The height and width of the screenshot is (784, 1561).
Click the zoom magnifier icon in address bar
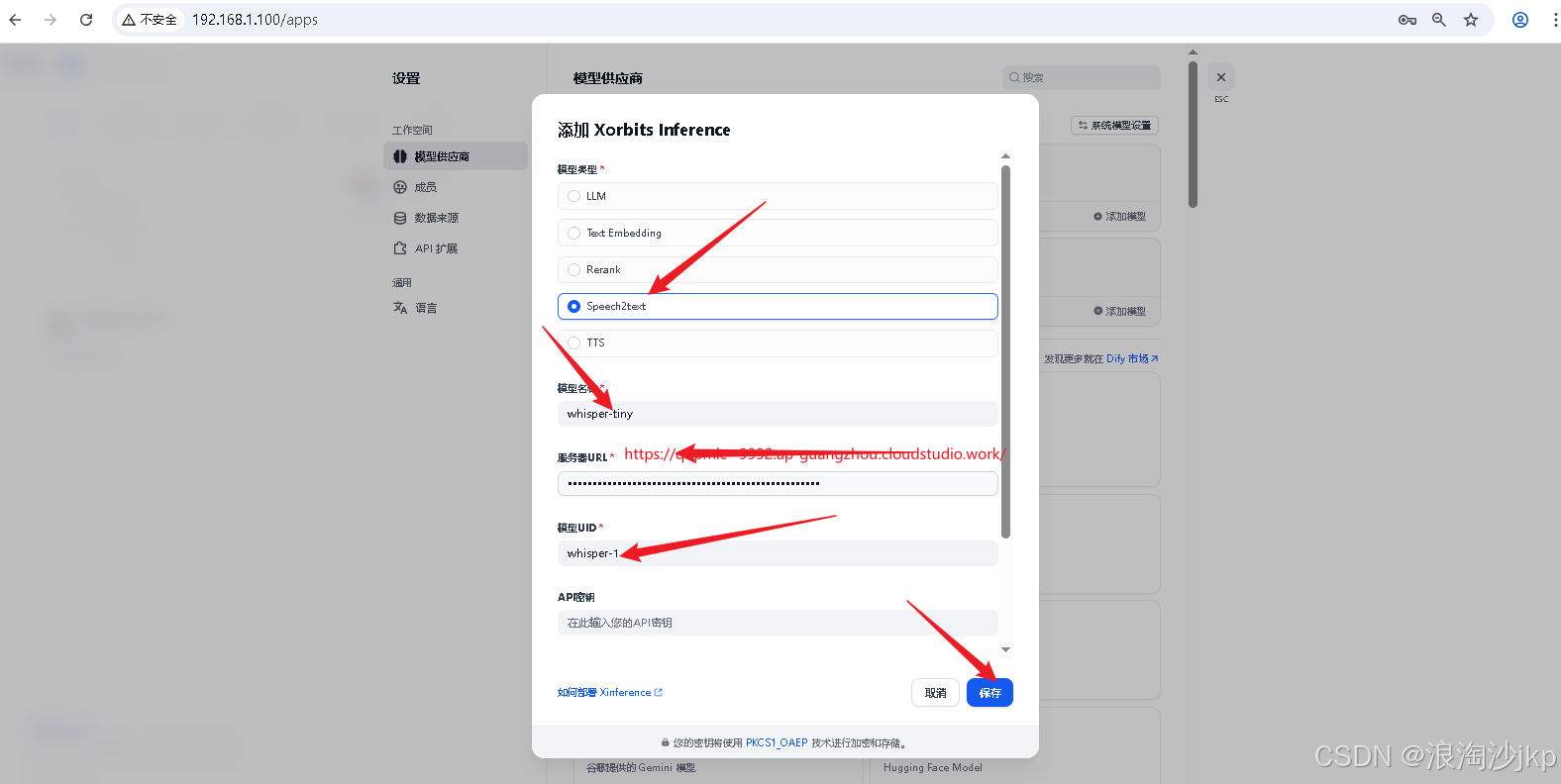(x=1439, y=20)
